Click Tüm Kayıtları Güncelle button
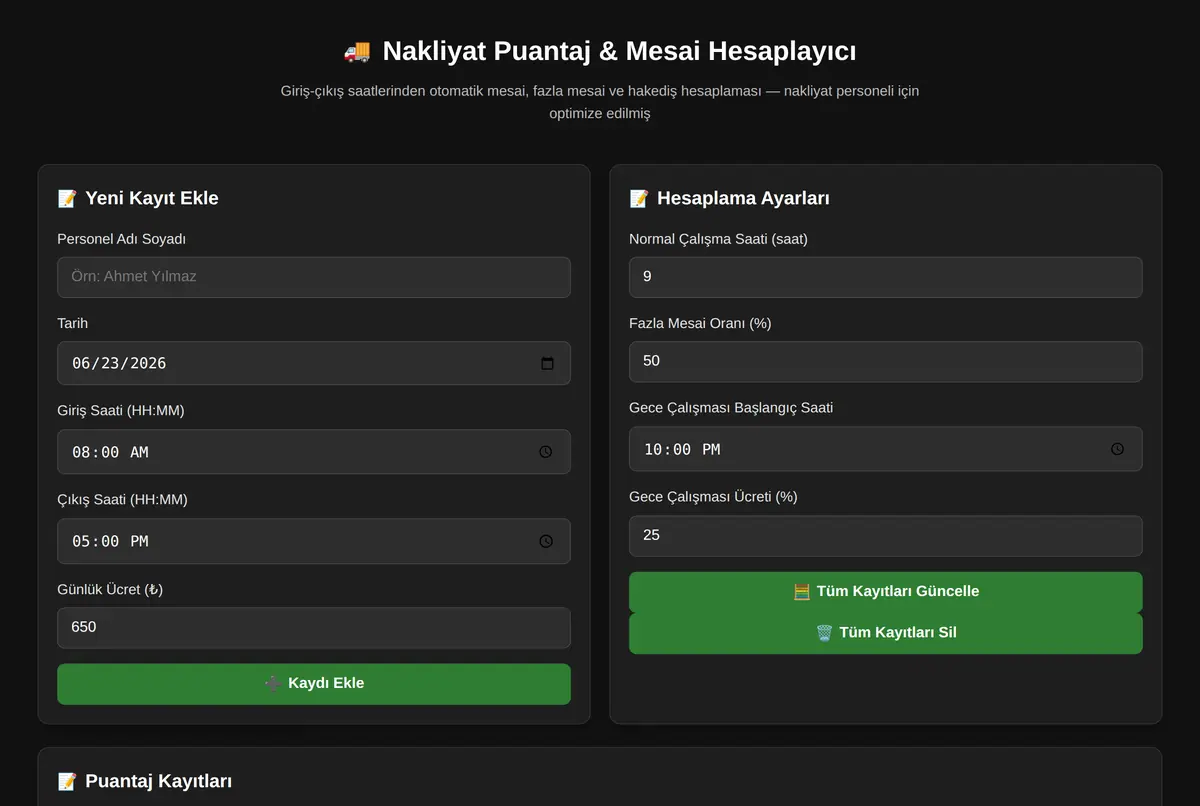Screen dimensions: 1200x806 (886, 592)
